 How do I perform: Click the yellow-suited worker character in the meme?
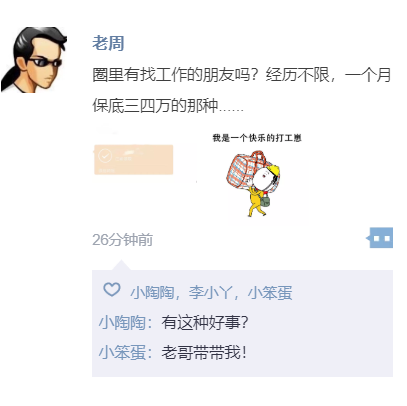(x=264, y=190)
